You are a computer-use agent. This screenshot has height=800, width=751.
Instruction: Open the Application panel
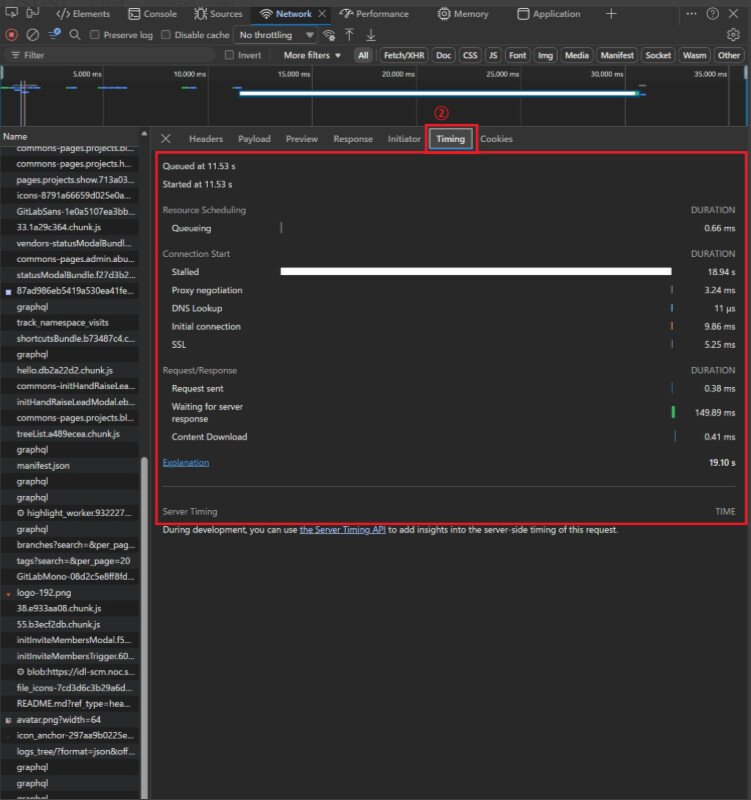pos(548,14)
